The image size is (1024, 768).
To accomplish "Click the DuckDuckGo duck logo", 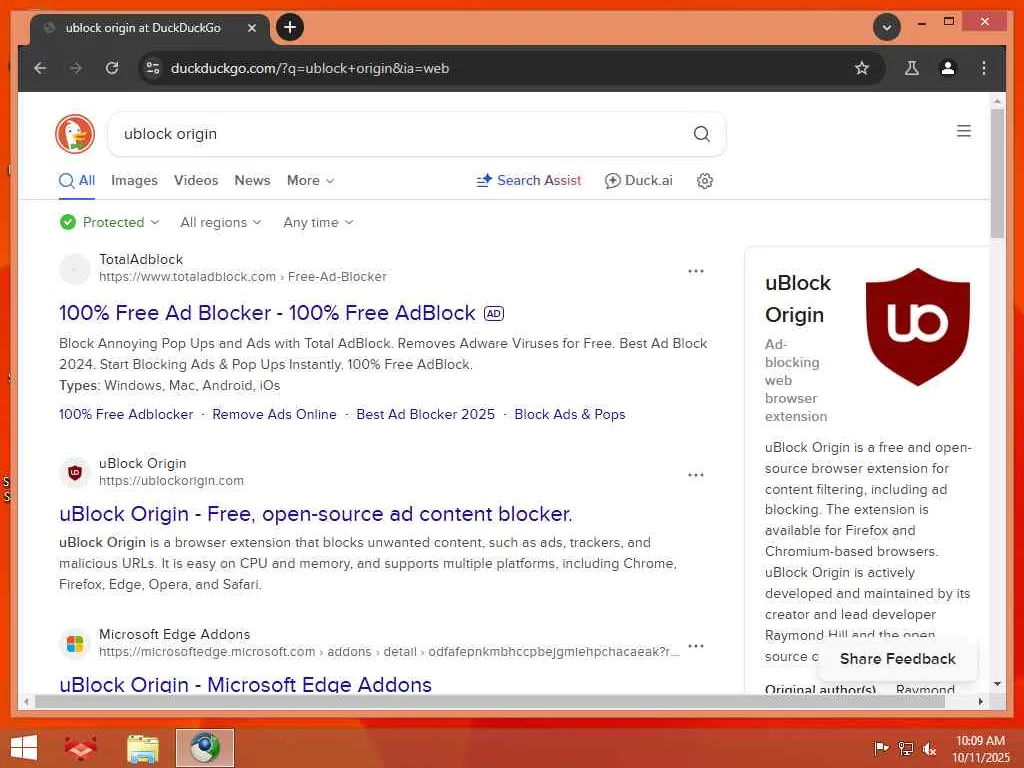I will [75, 134].
